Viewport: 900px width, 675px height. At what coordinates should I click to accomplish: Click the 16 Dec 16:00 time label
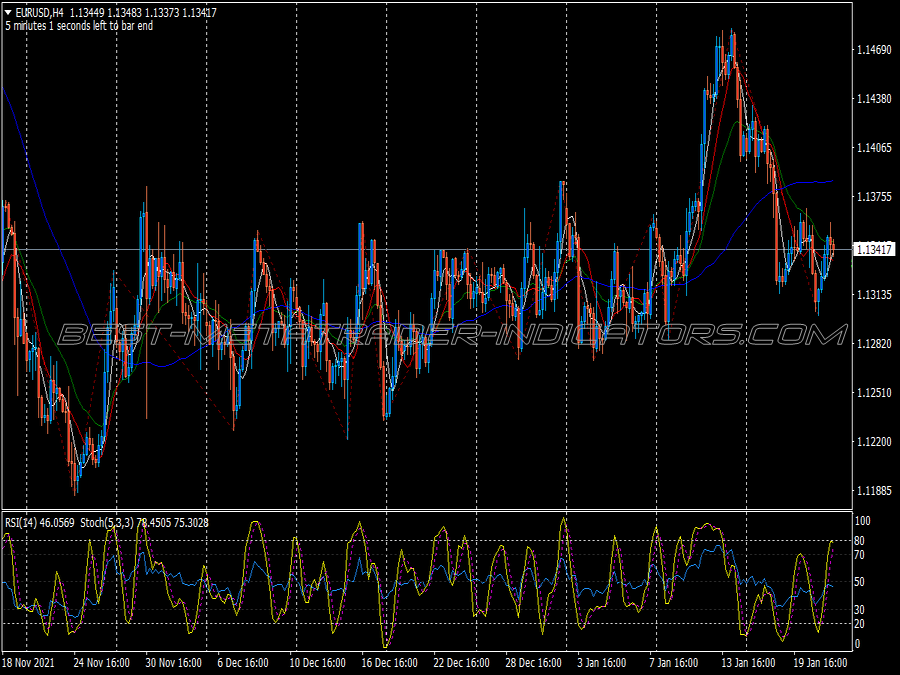[389, 662]
